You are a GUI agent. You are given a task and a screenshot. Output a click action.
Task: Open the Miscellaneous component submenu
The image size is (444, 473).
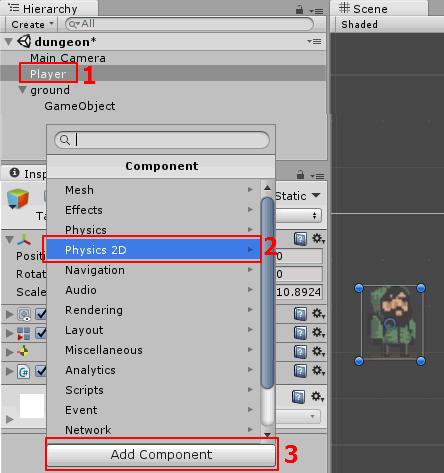[x=153, y=350]
